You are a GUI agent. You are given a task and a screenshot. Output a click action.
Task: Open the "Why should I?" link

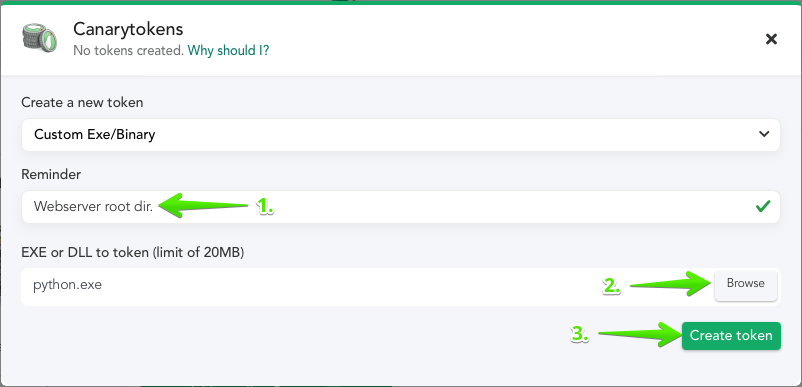pos(228,51)
